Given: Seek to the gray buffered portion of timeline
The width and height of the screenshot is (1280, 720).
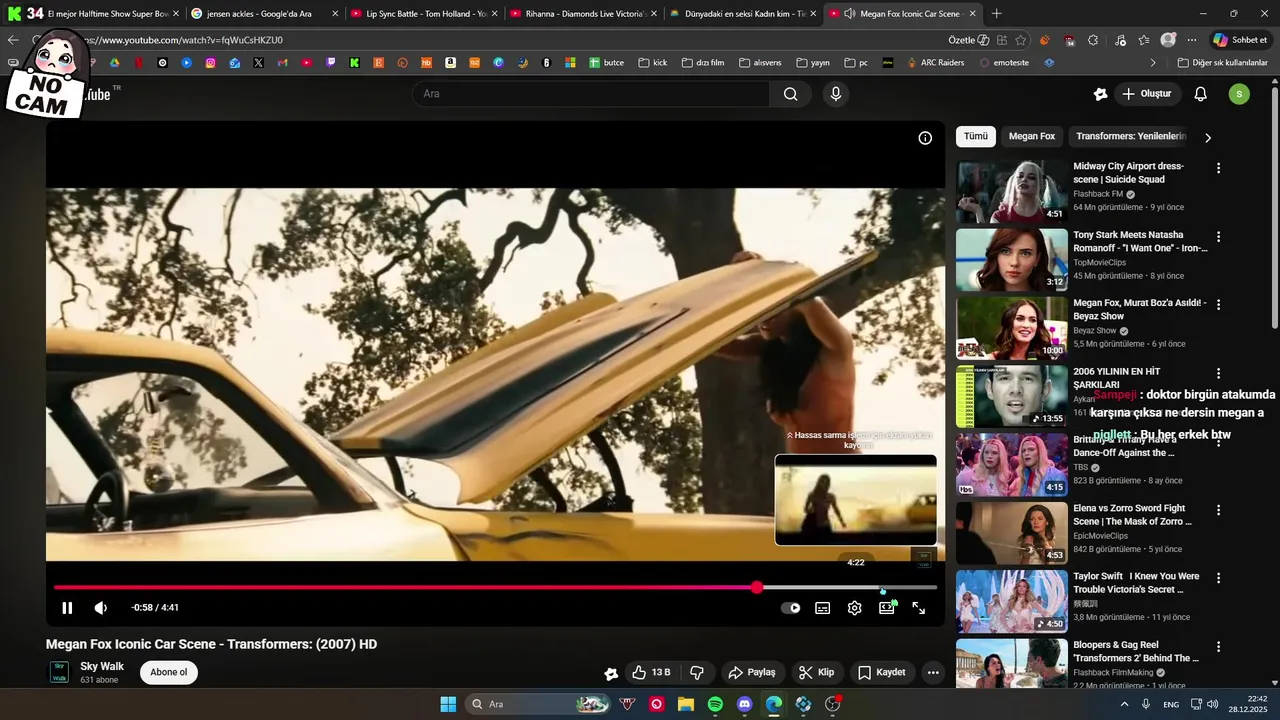Looking at the screenshot, I should [x=820, y=587].
